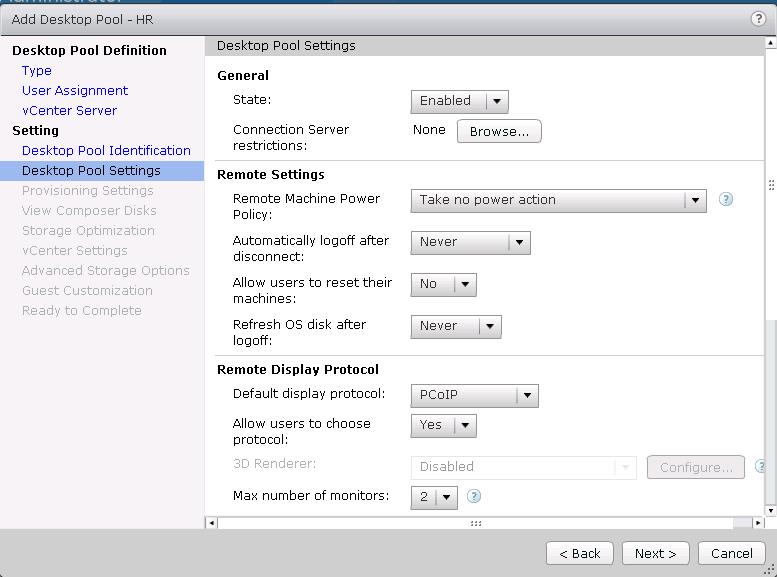Click help icon beside Remote Machine Power Policy
777x577 pixels.
(726, 199)
